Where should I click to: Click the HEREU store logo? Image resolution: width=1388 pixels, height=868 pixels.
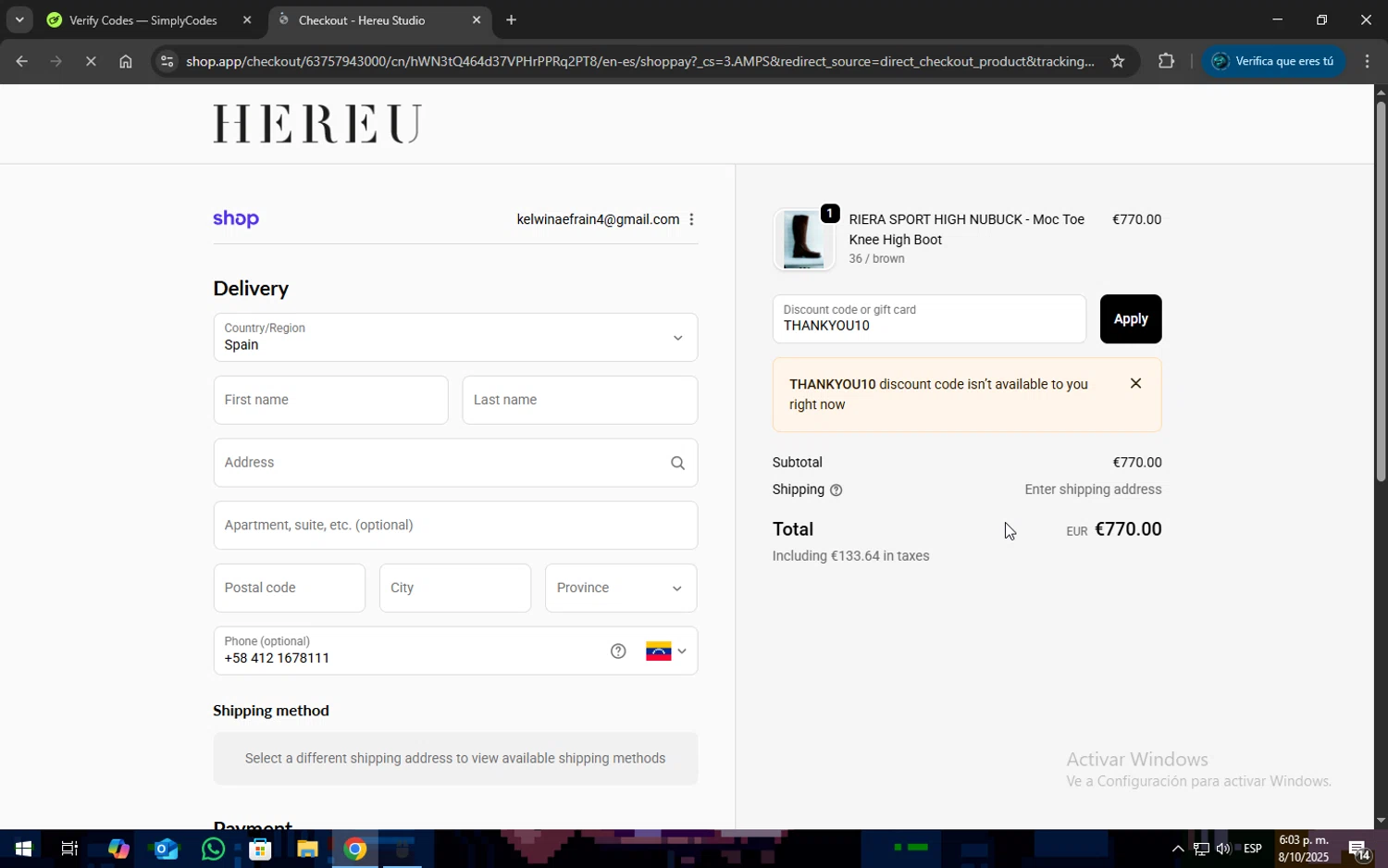(x=317, y=123)
